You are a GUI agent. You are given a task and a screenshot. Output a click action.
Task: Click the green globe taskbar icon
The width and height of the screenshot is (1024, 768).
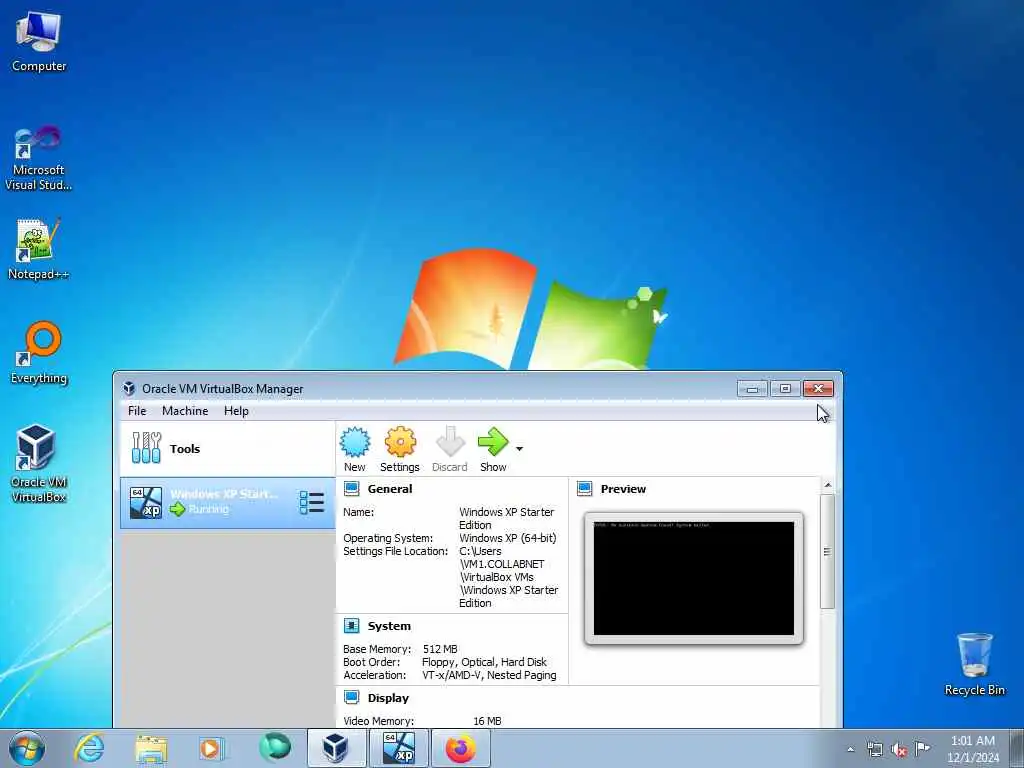click(x=274, y=748)
